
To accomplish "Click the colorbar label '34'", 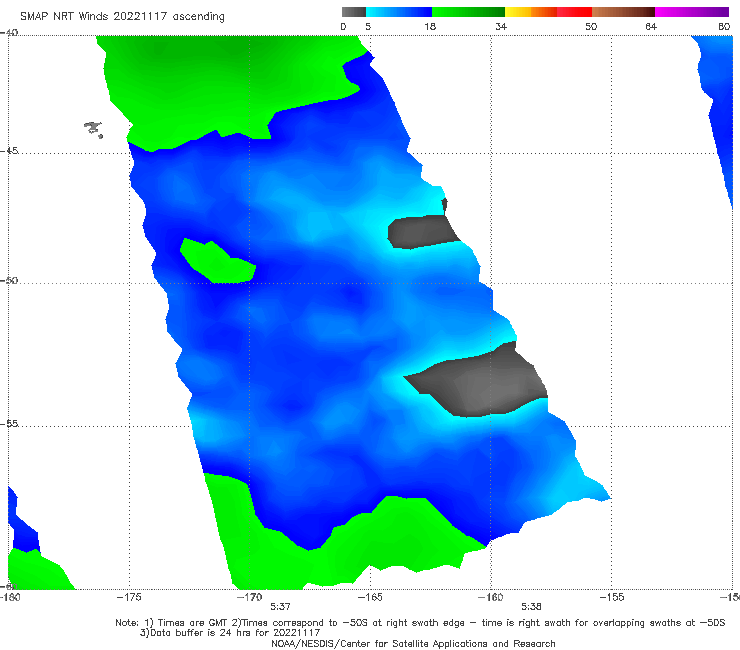I will (501, 27).
